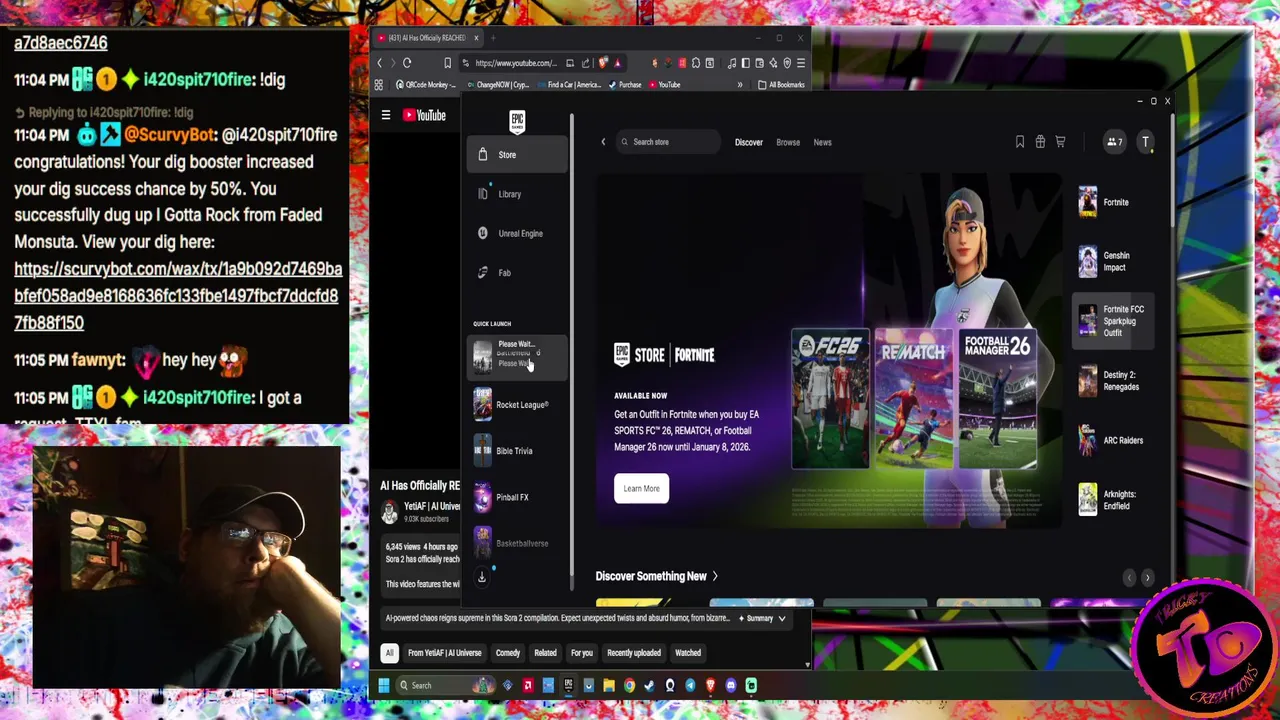Open the friends list showing 7
The image size is (1280, 720).
click(1113, 142)
